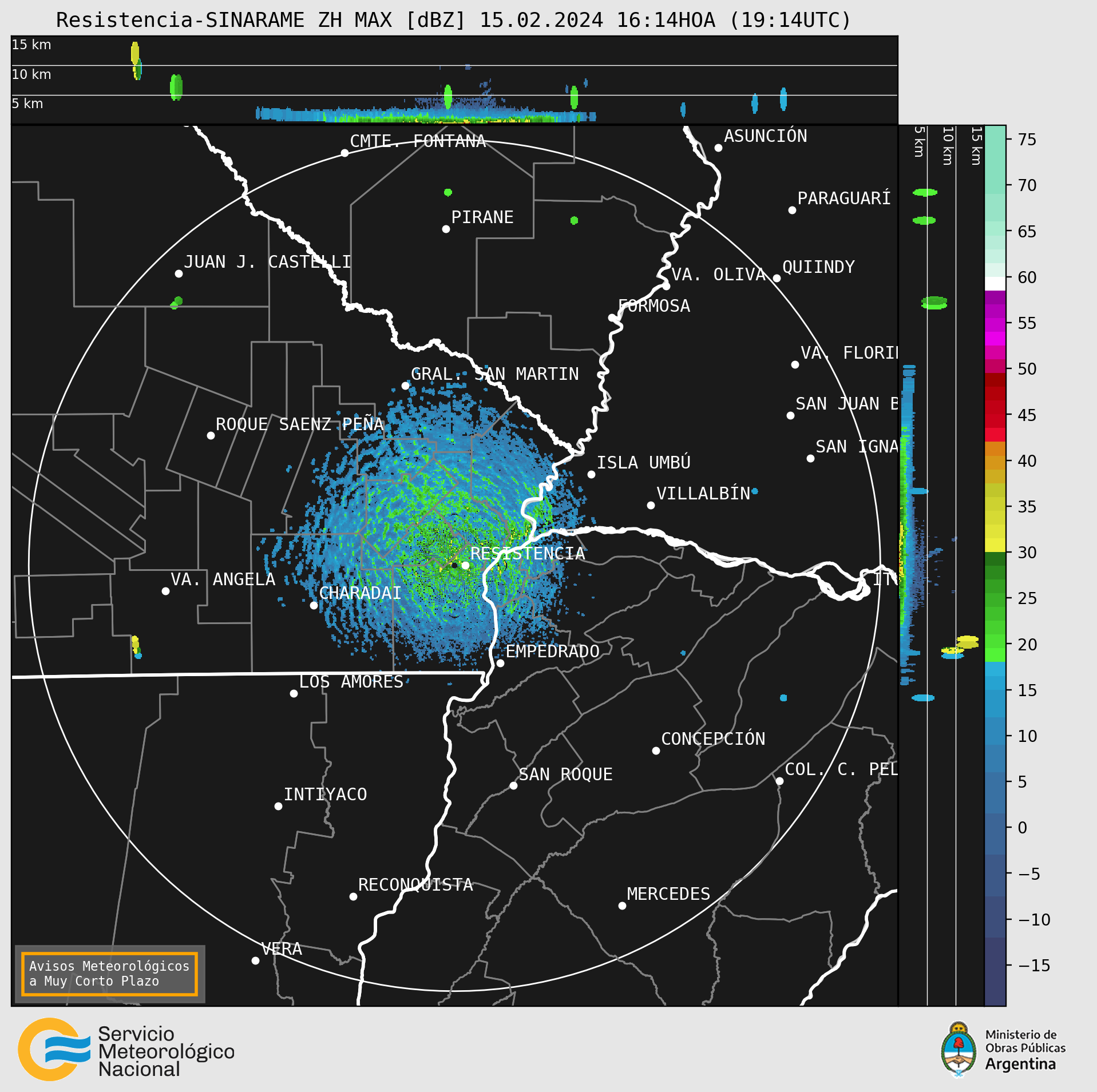Click the white dot marking Pirane

tap(446, 229)
